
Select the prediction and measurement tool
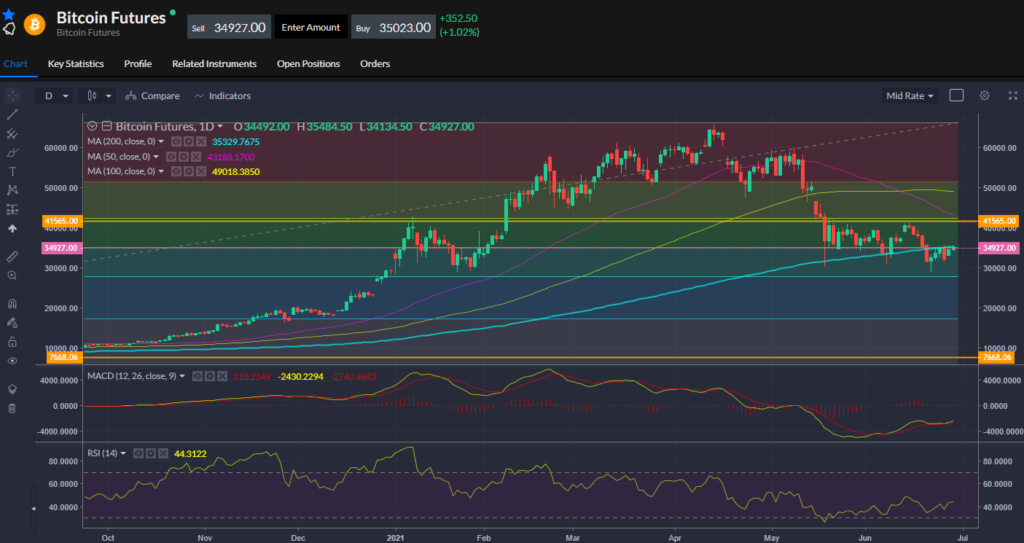click(12, 210)
